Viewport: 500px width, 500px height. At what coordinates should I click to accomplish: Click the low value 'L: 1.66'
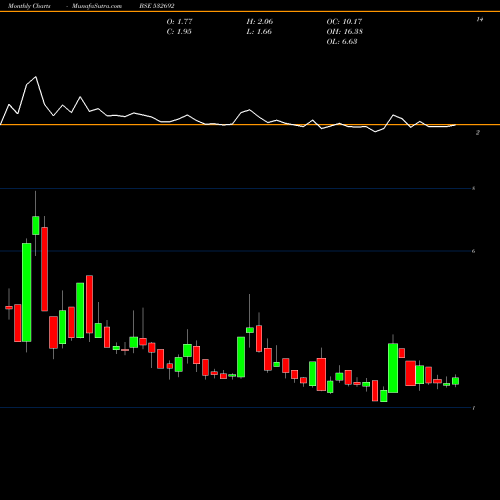(x=259, y=31)
